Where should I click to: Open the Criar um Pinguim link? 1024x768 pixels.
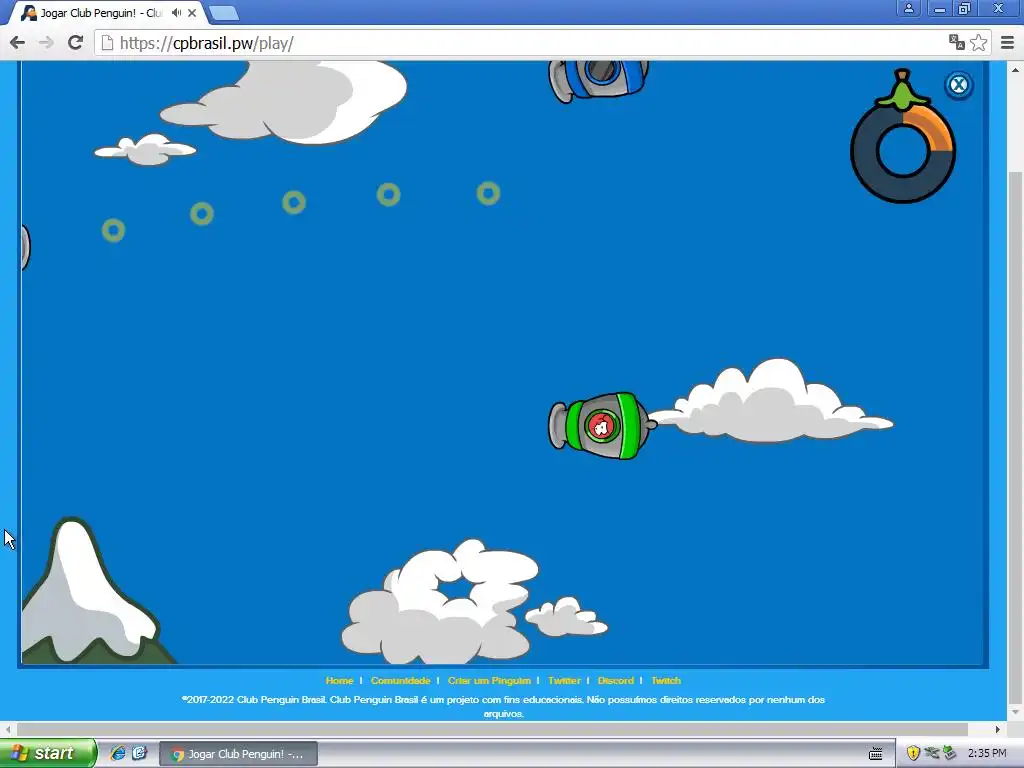point(489,680)
